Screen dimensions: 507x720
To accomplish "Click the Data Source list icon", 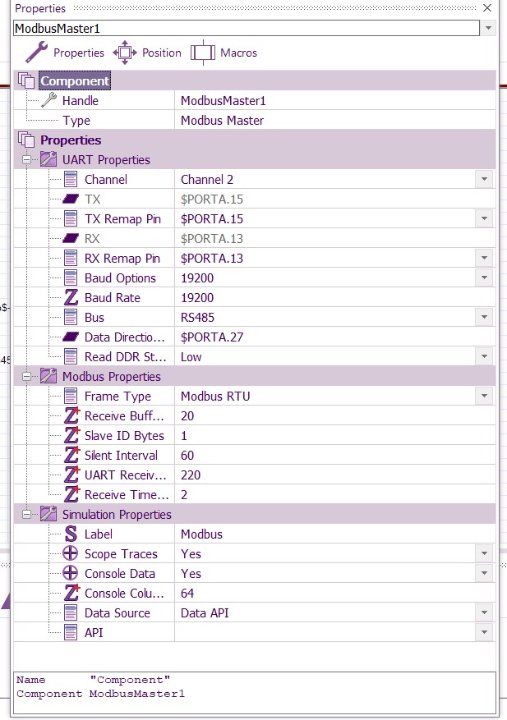I will 70,613.
